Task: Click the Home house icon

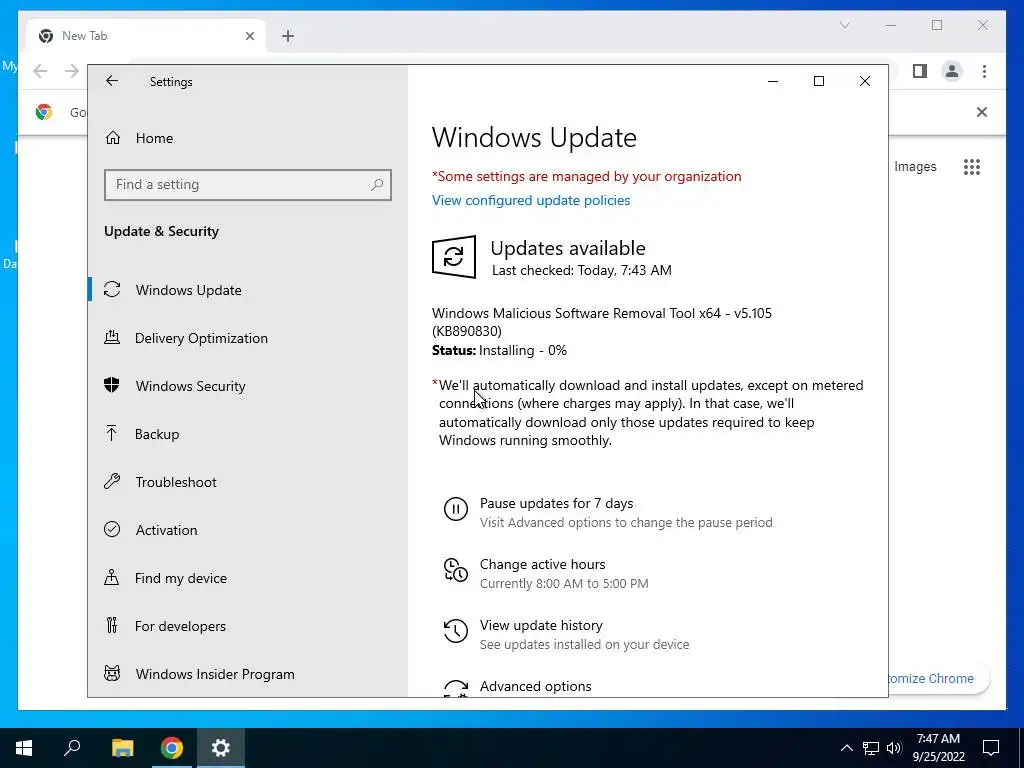Action: tap(113, 138)
